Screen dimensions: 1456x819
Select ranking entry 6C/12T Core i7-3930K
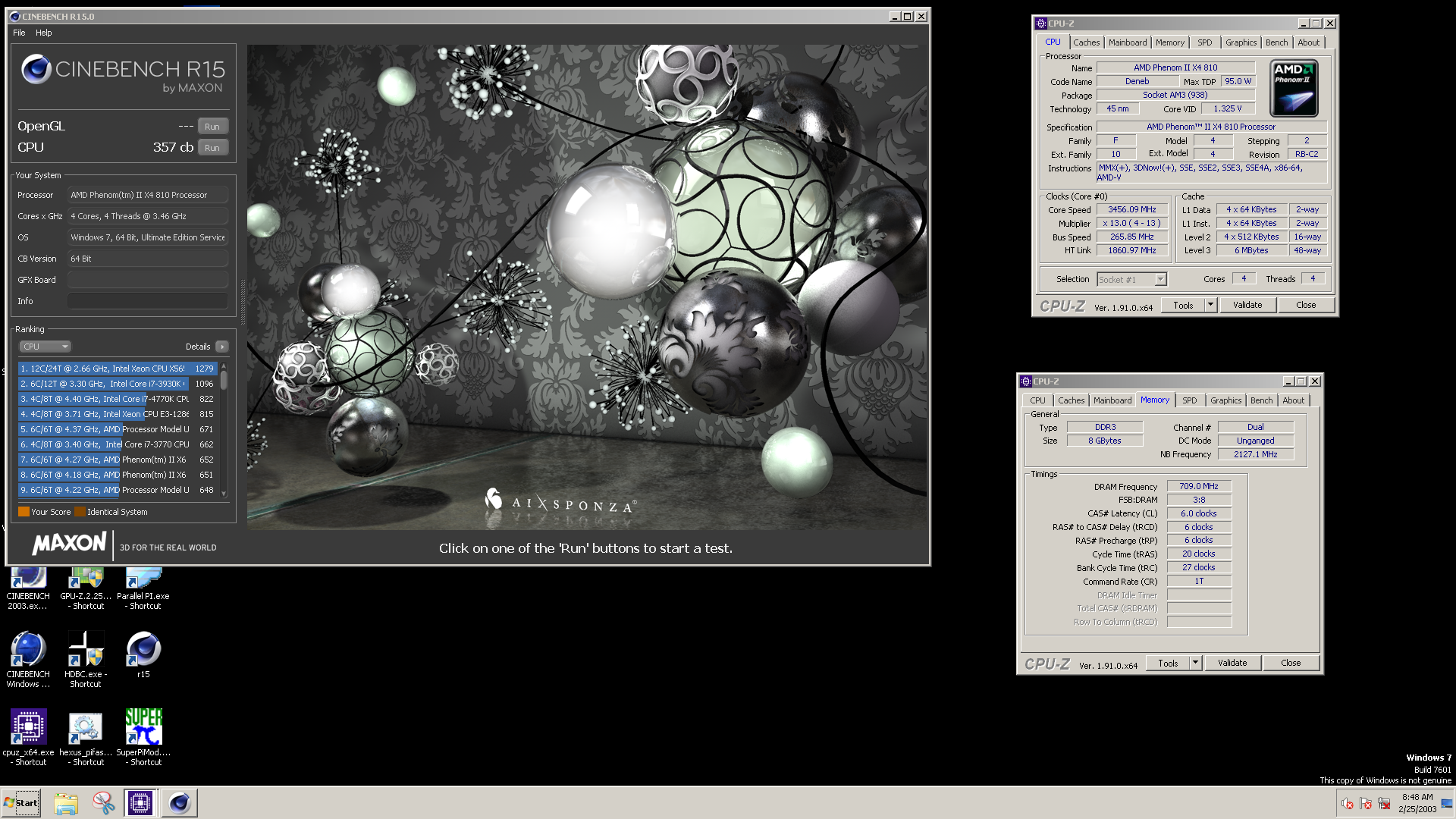click(x=118, y=384)
